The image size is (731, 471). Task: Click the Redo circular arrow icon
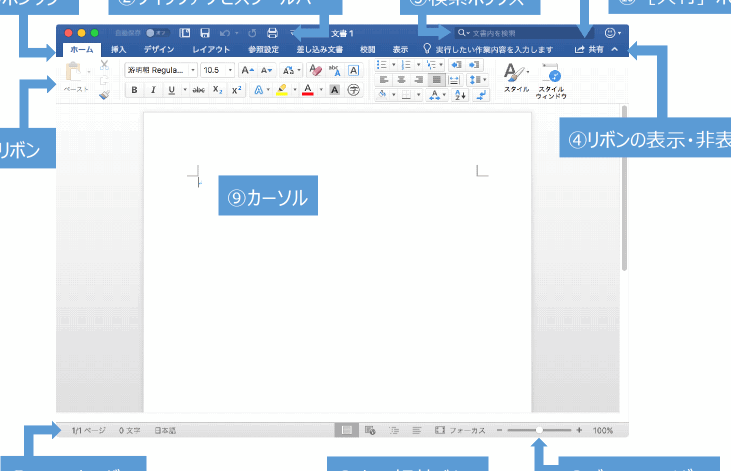click(252, 33)
